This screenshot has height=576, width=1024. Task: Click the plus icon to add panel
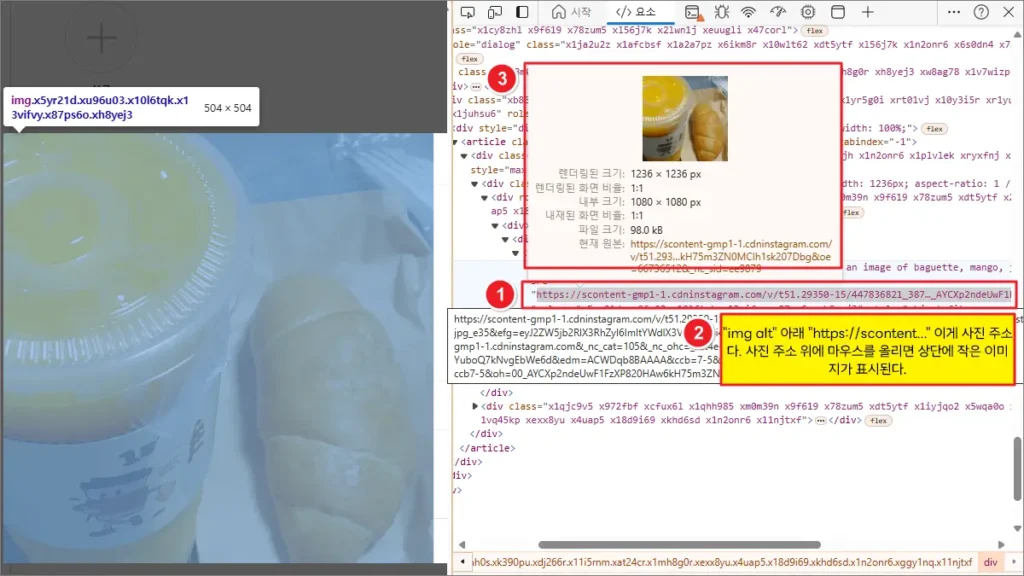[x=869, y=11]
